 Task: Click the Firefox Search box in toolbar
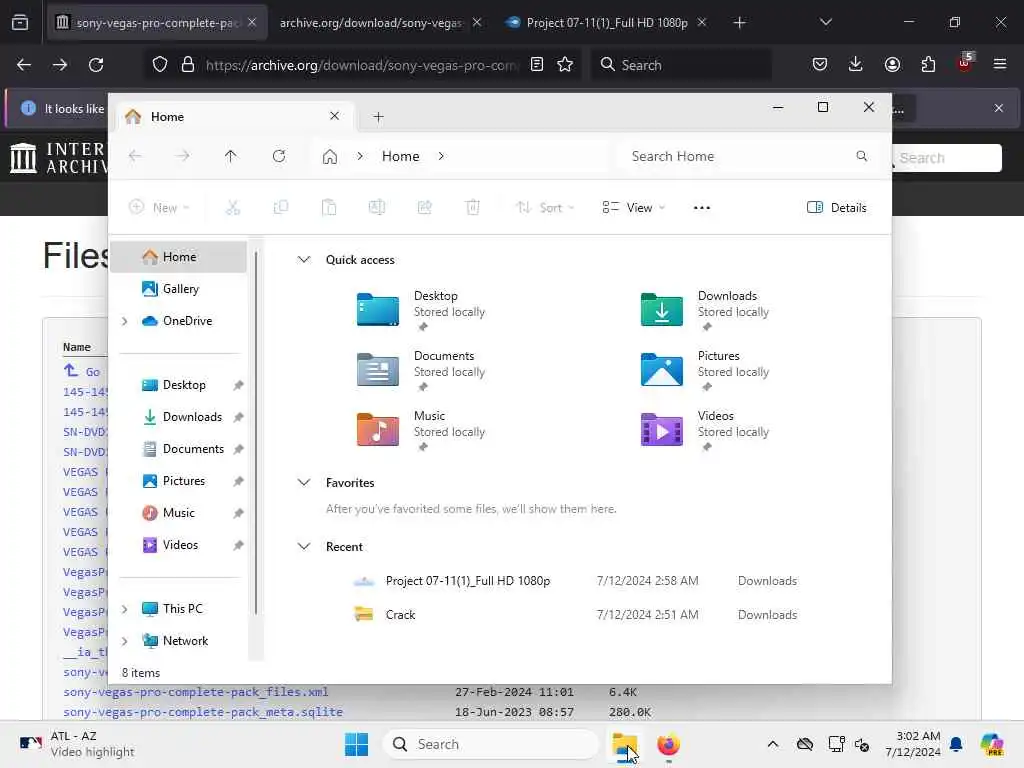[x=682, y=65]
